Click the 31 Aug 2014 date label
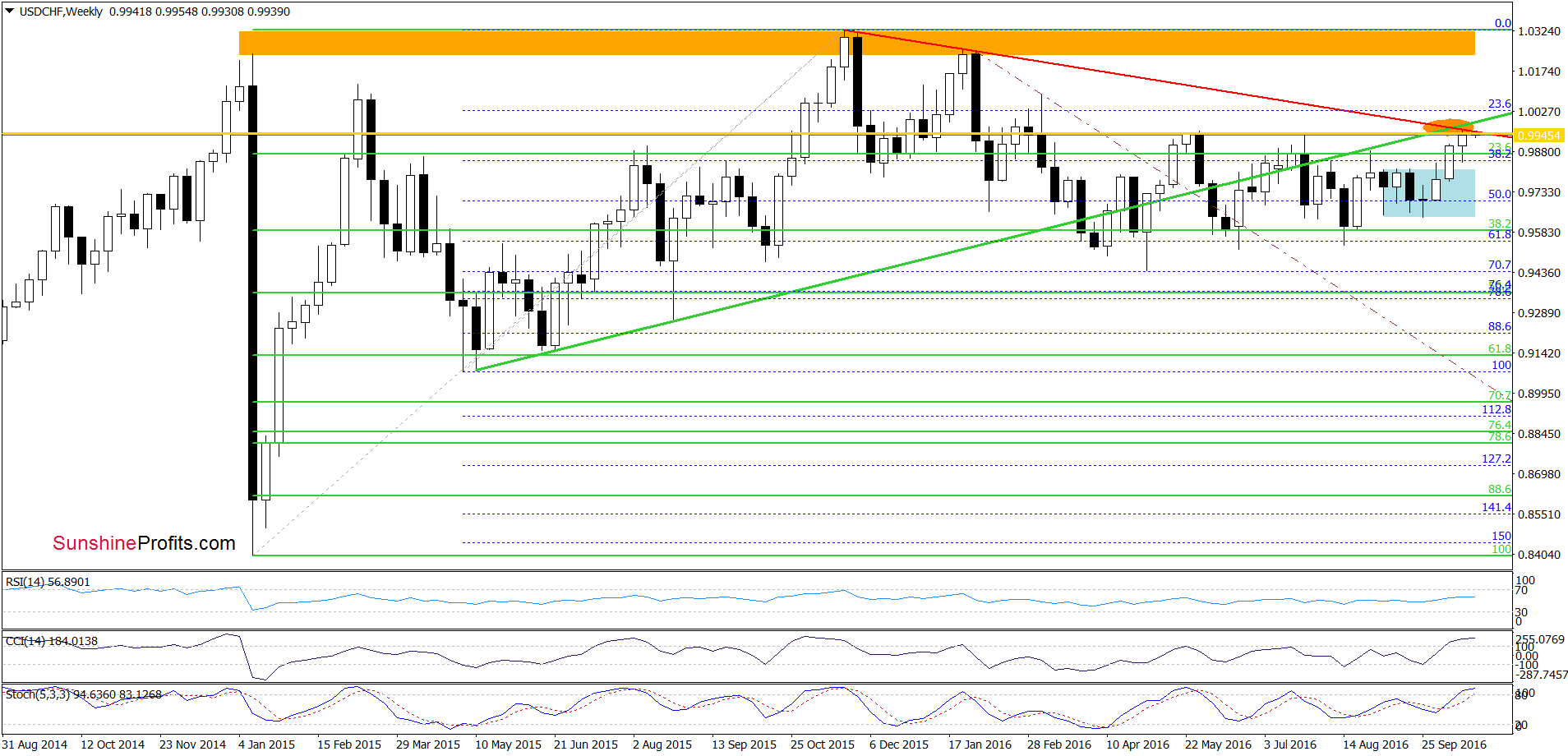Image resolution: width=1568 pixels, height=756 pixels. point(35,744)
